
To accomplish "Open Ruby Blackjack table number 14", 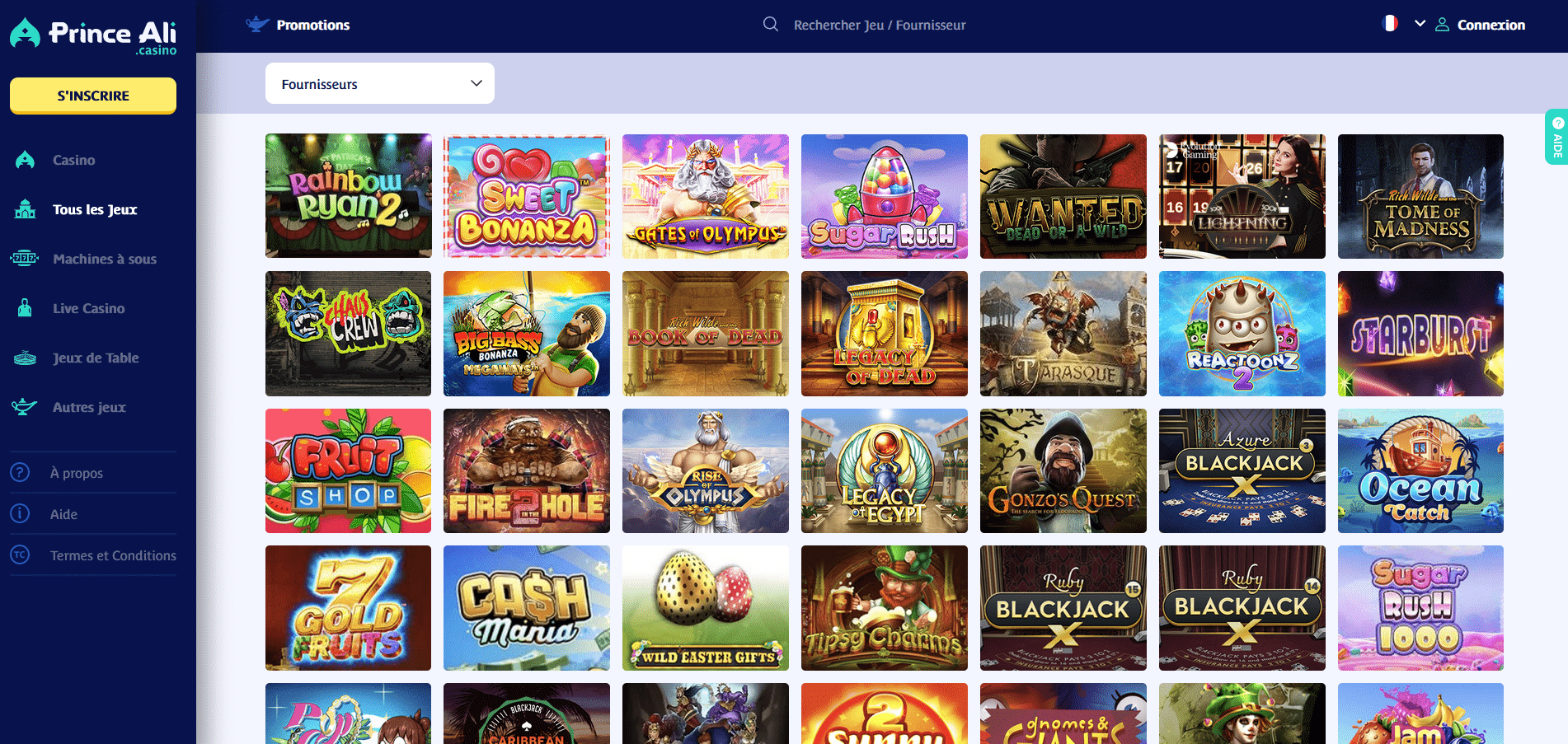I will [x=1242, y=608].
